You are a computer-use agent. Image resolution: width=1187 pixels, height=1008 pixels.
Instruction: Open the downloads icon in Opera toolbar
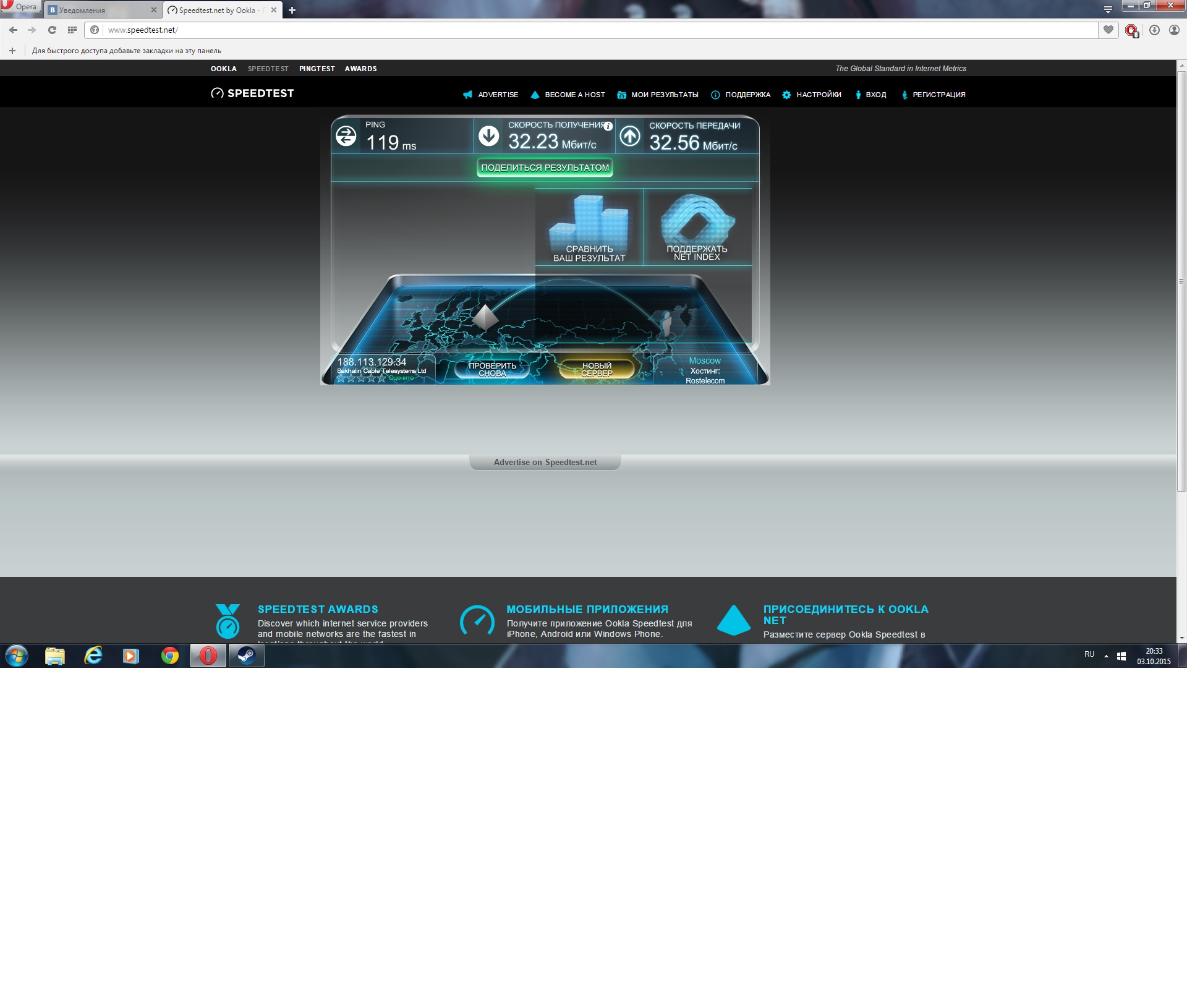tap(1154, 30)
